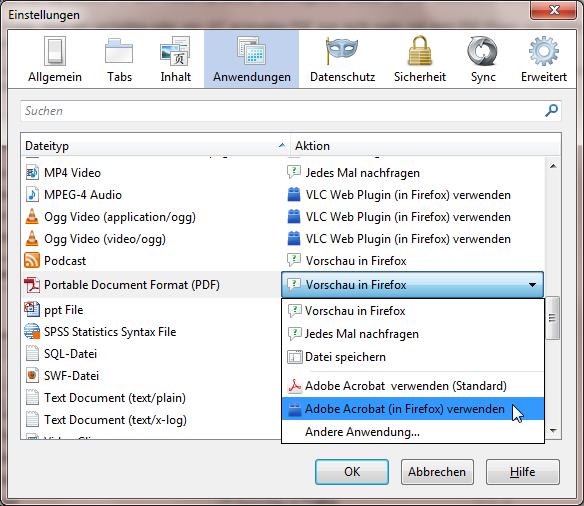Open the Sicherheit padlock icon panel

point(420,51)
